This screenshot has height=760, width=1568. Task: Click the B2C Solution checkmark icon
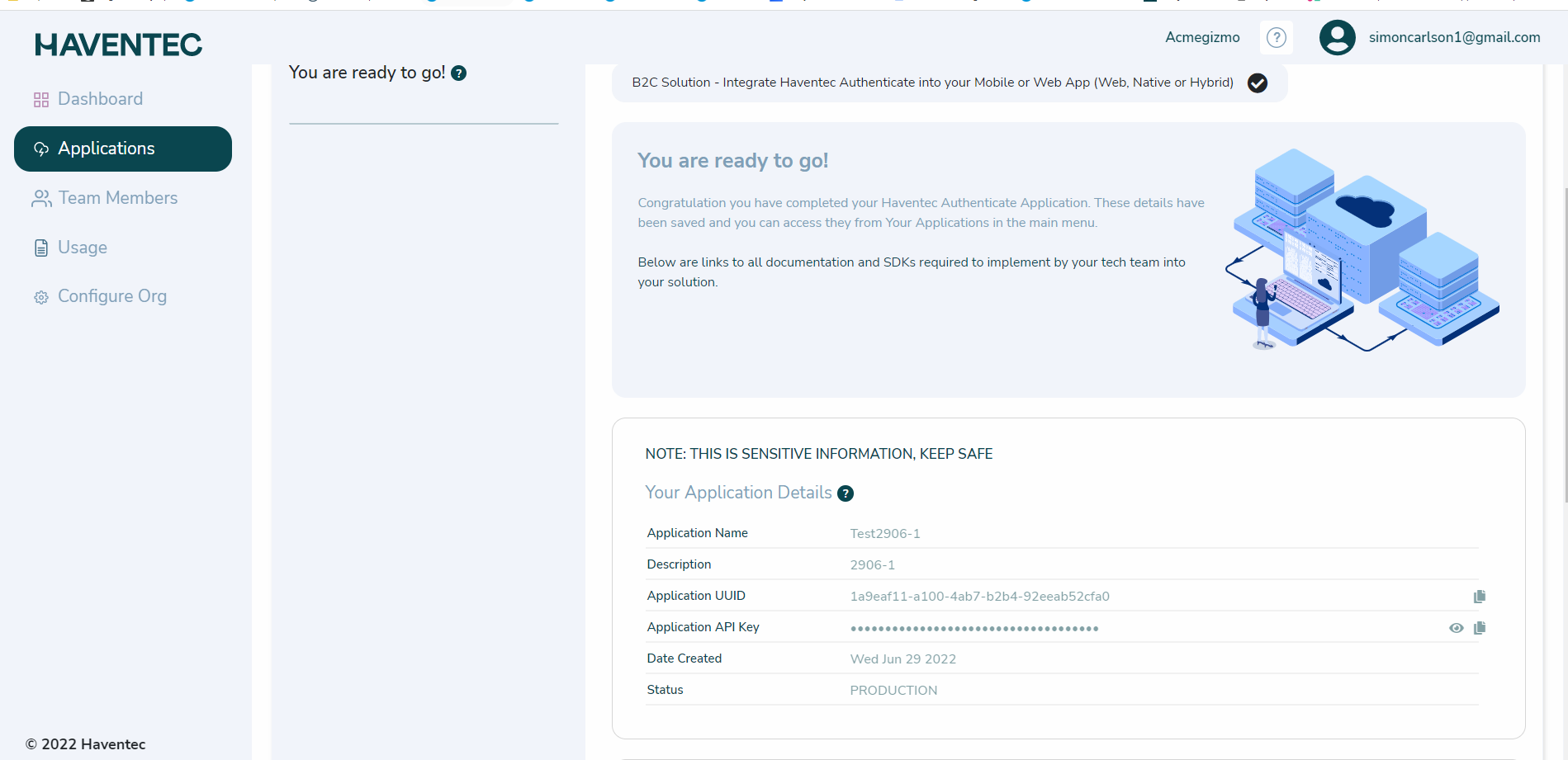coord(1258,83)
